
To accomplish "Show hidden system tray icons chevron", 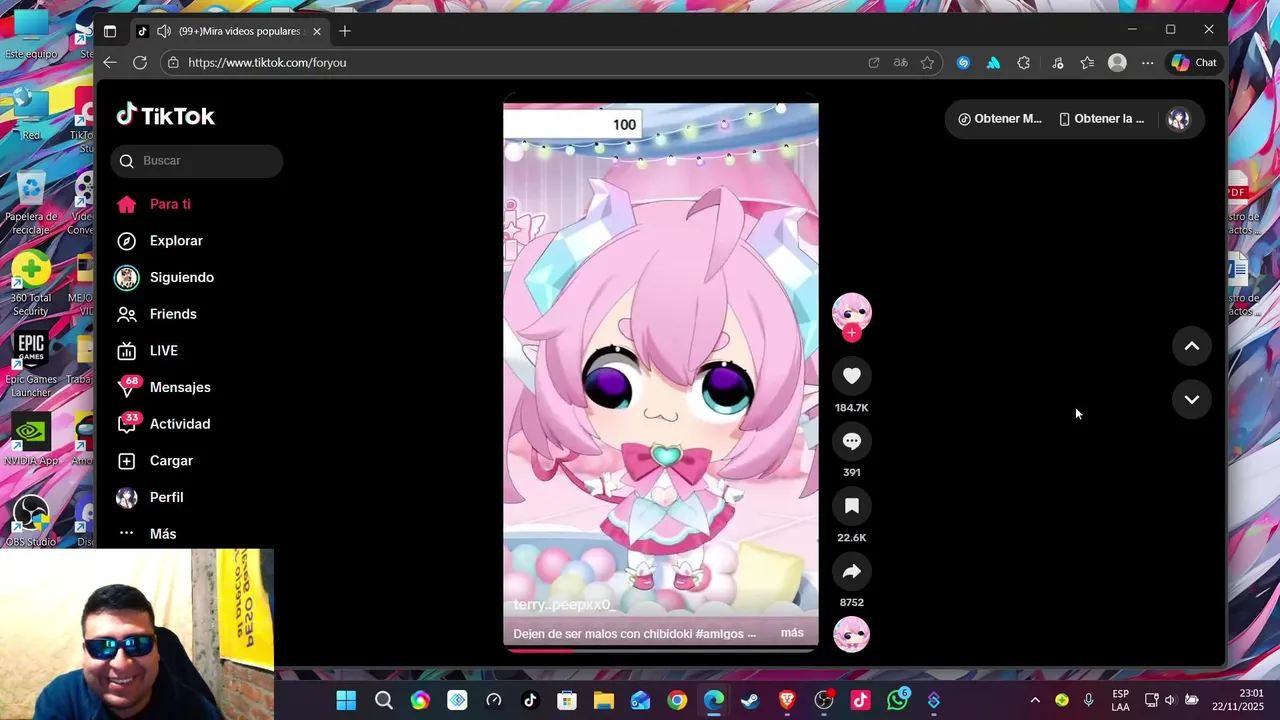I will coord(1035,700).
